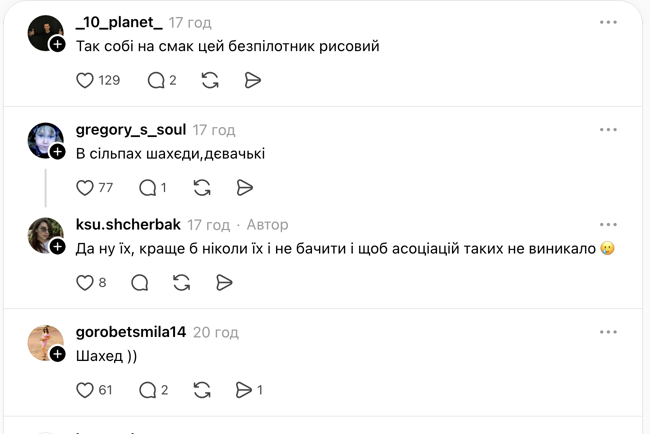Image resolution: width=650 pixels, height=434 pixels.
Task: Open more options for gorobetsmila14 comment
Action: (x=608, y=332)
